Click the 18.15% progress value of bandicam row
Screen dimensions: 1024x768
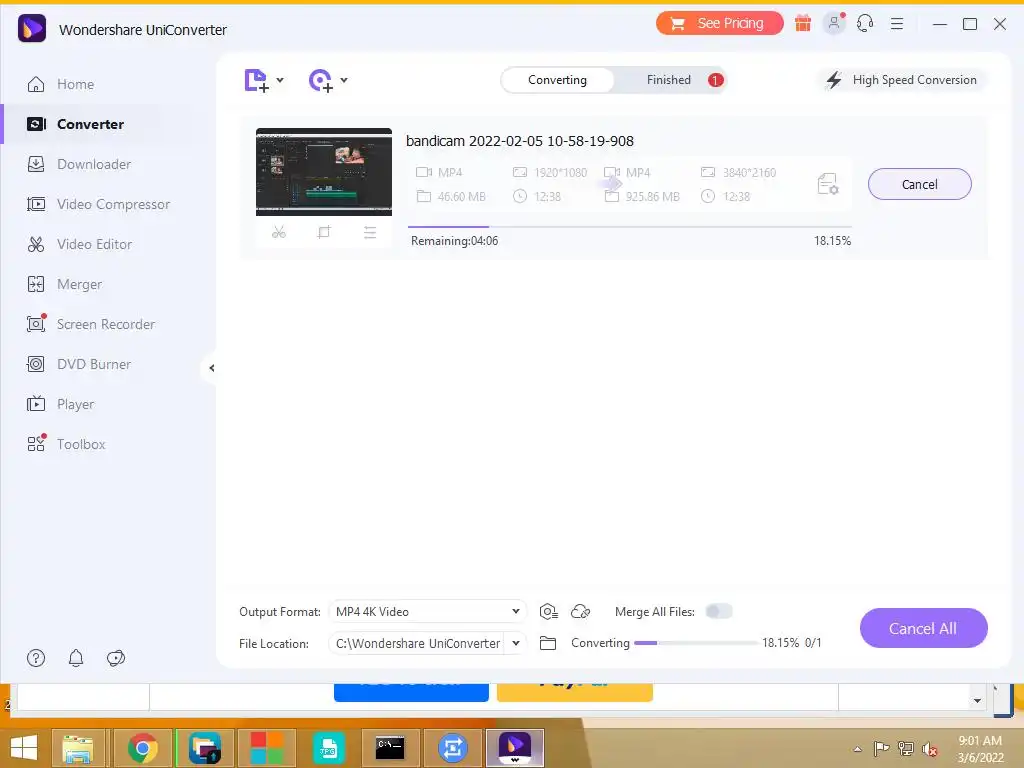coord(832,240)
